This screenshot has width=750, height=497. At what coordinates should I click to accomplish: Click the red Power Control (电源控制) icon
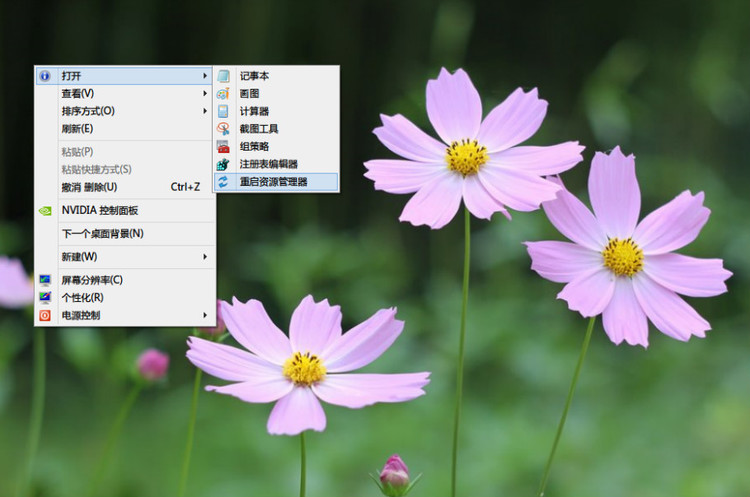pos(45,315)
